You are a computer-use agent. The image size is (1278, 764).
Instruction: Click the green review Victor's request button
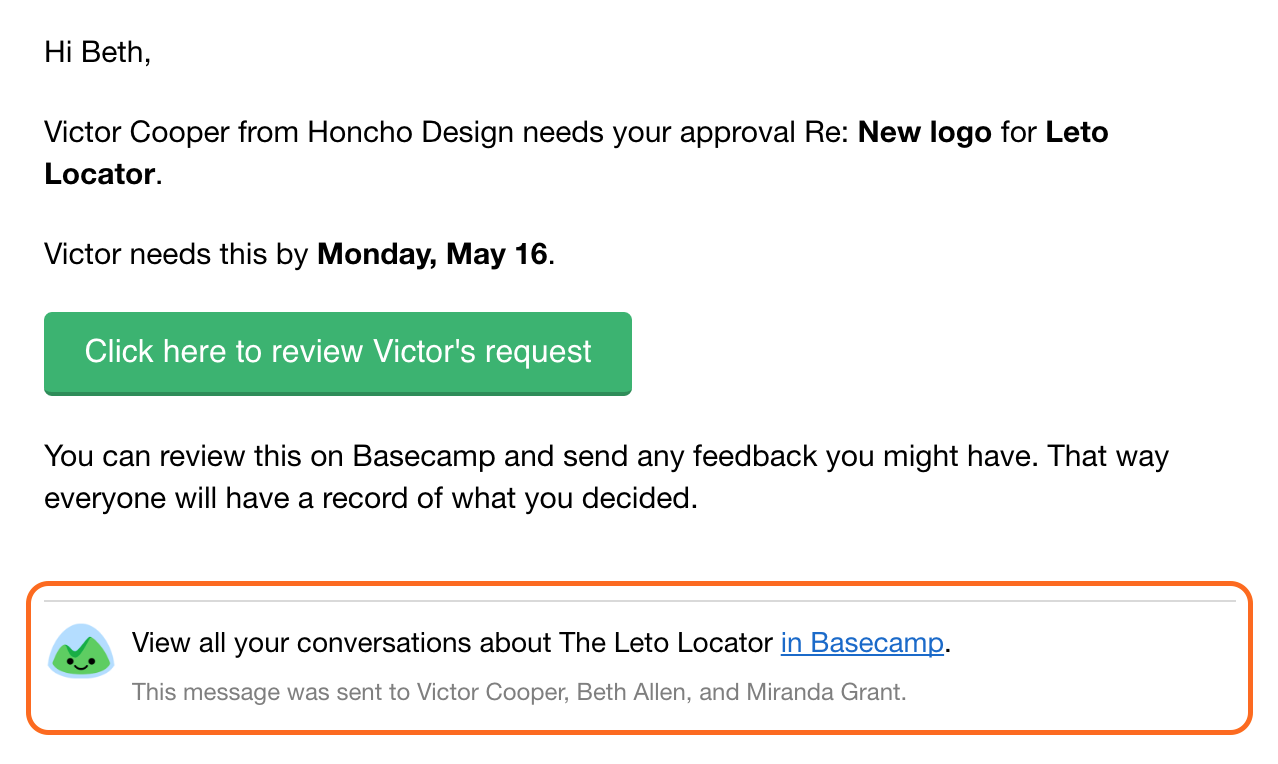pos(338,353)
